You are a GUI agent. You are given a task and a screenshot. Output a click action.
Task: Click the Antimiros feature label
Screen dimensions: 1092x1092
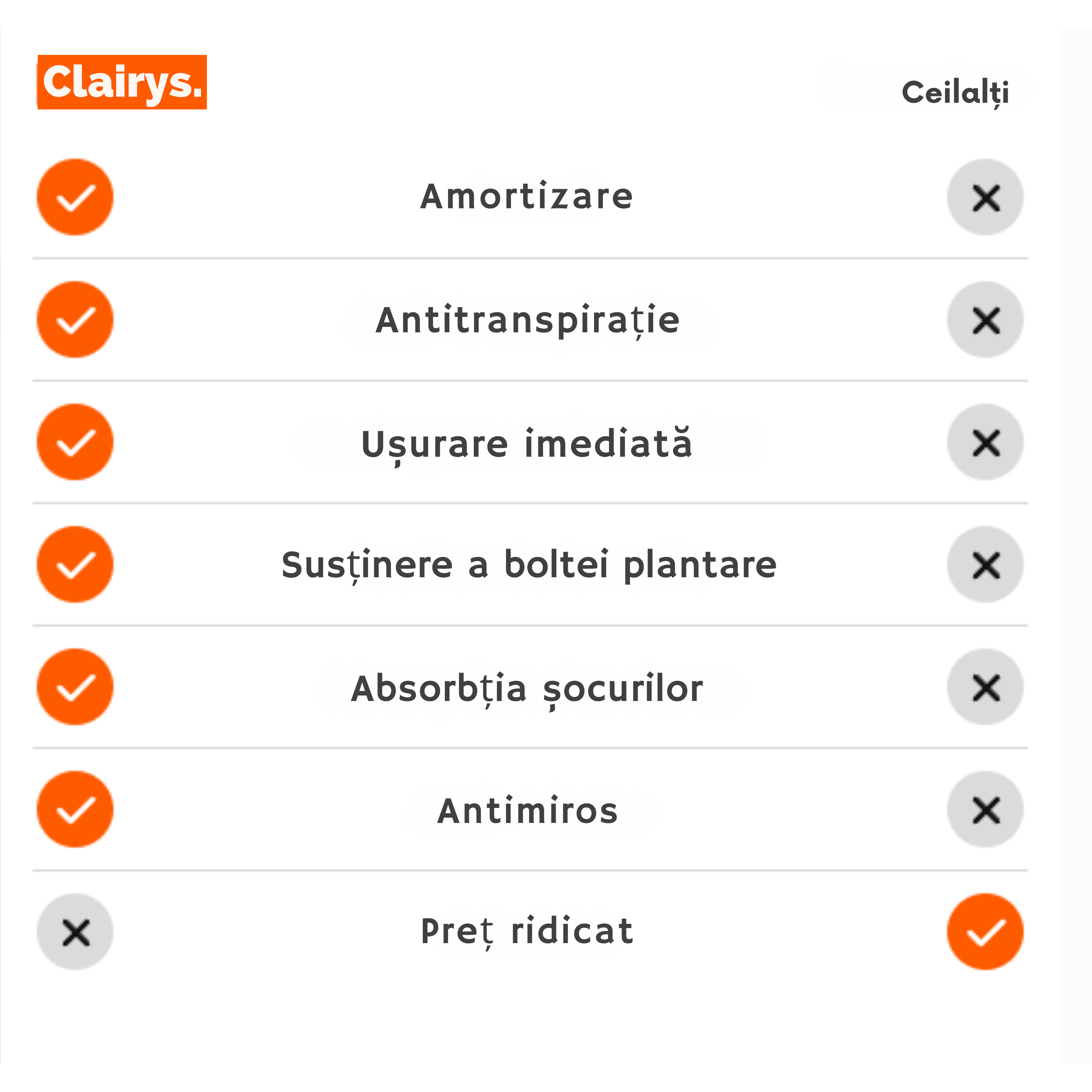click(x=528, y=811)
